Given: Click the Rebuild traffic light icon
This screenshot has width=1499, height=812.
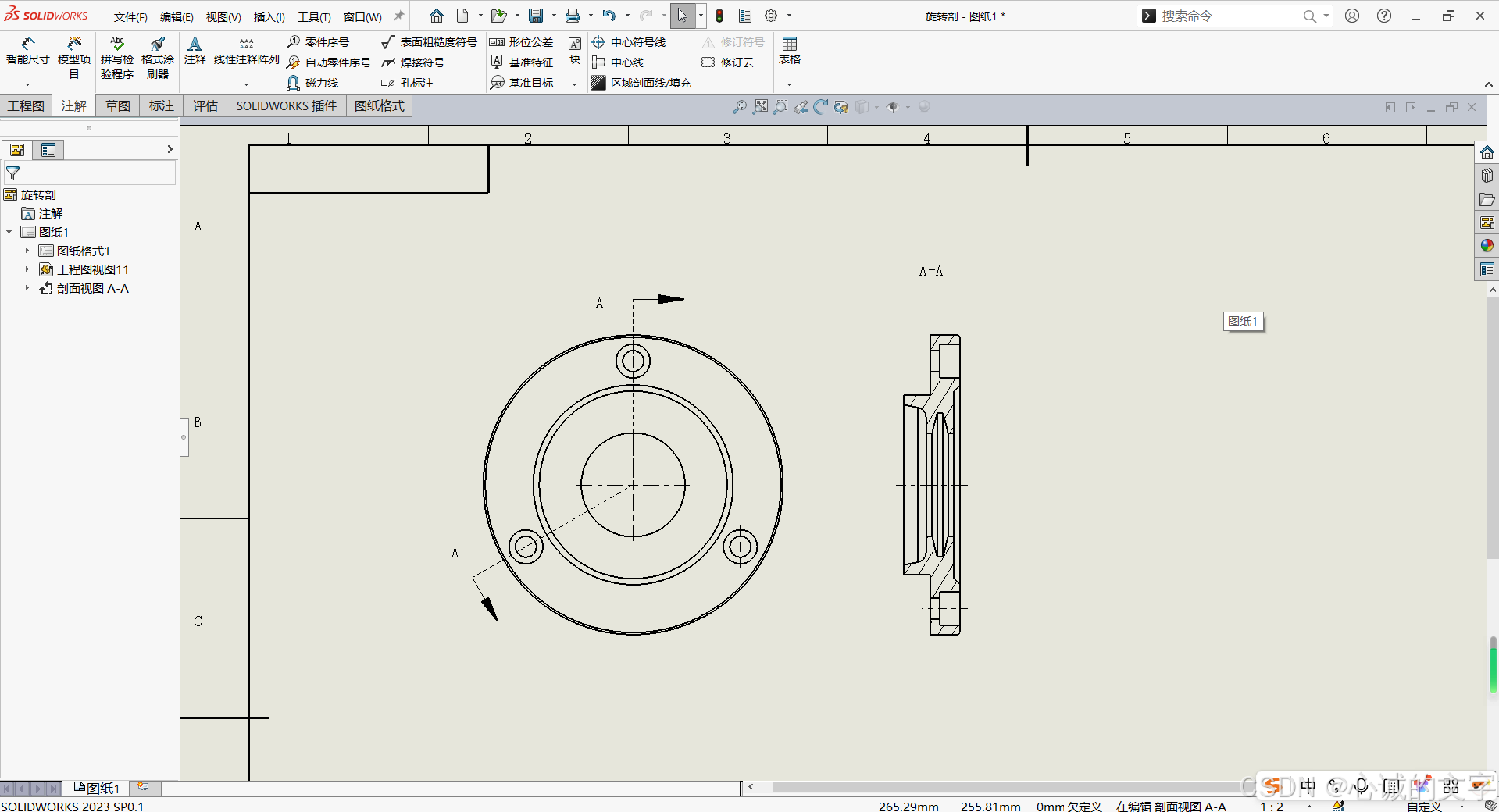Looking at the screenshot, I should click(x=719, y=16).
